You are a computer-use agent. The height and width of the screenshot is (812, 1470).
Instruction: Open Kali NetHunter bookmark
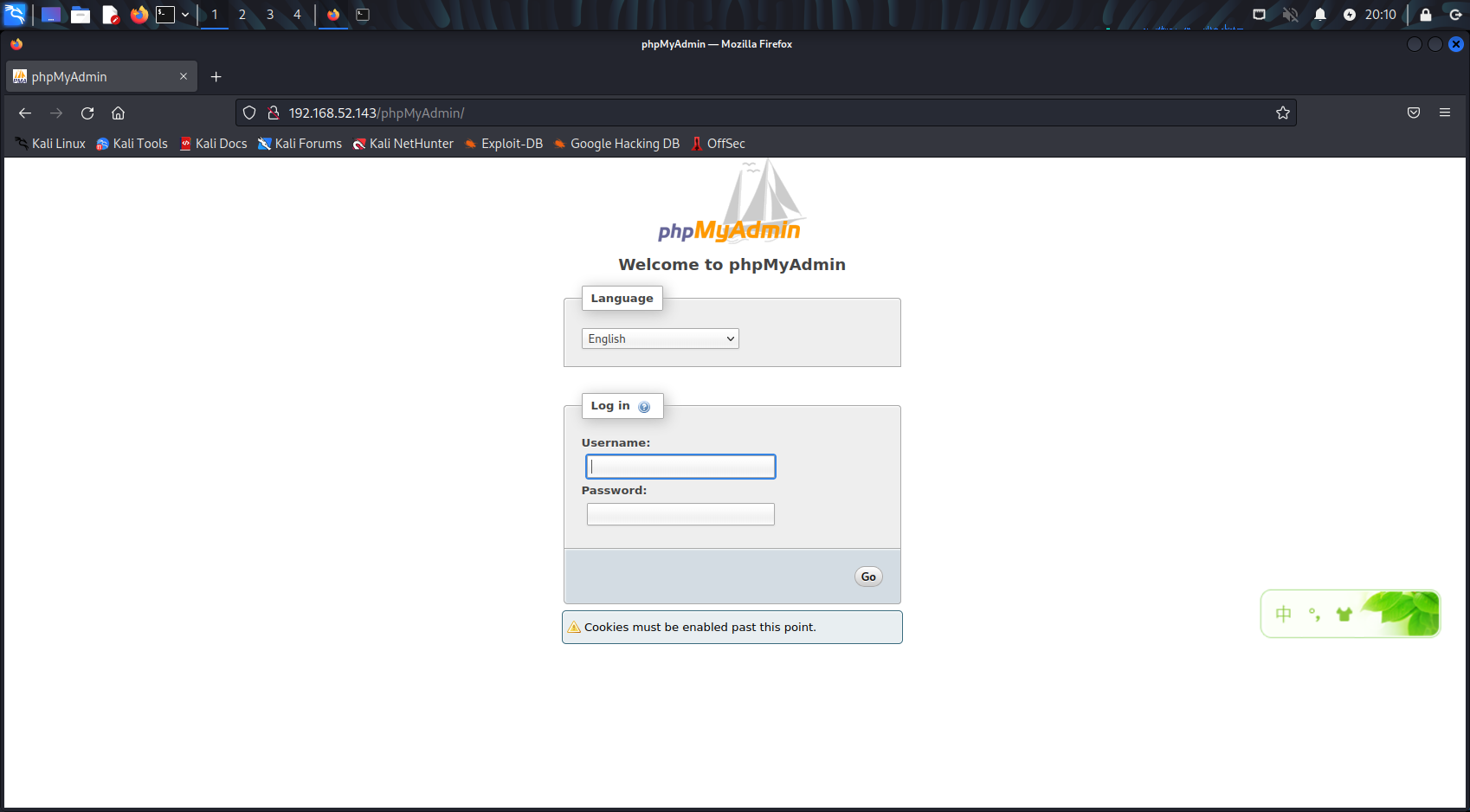403,144
